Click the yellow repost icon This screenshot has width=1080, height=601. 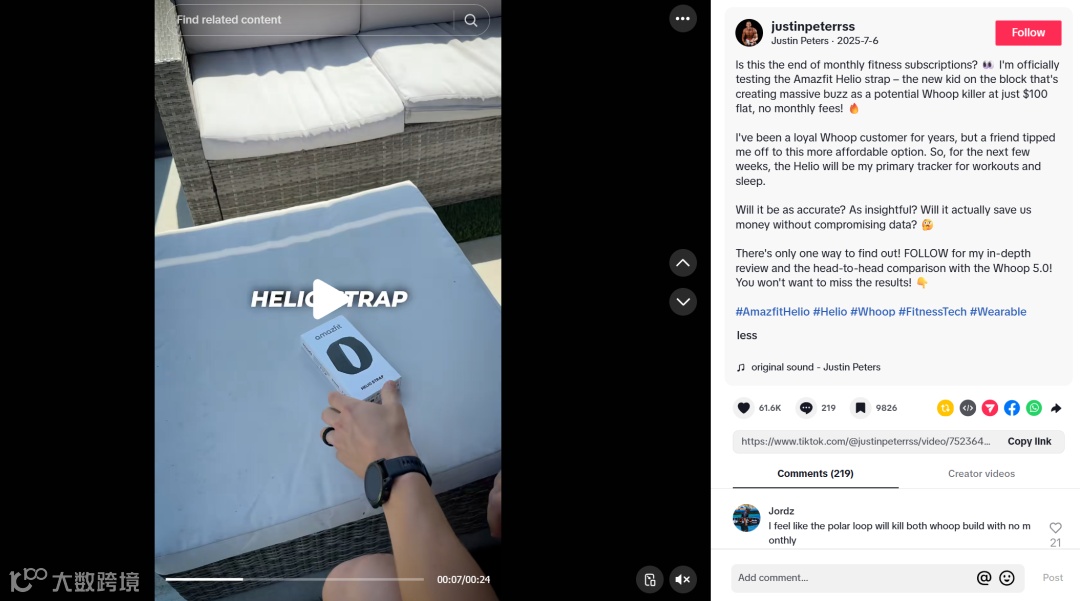945,408
